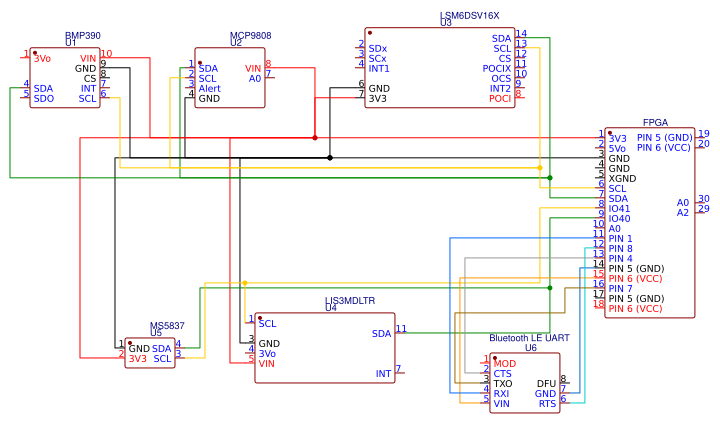This screenshot has width=720, height=423.
Task: Select the PIN 8 label on FPGA
Action: coord(620,248)
